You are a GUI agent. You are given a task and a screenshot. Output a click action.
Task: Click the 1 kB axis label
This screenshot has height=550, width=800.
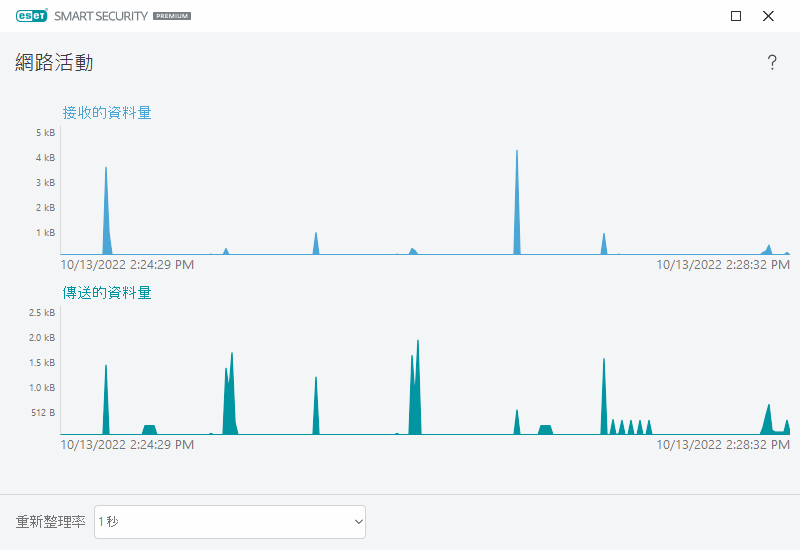(x=45, y=233)
